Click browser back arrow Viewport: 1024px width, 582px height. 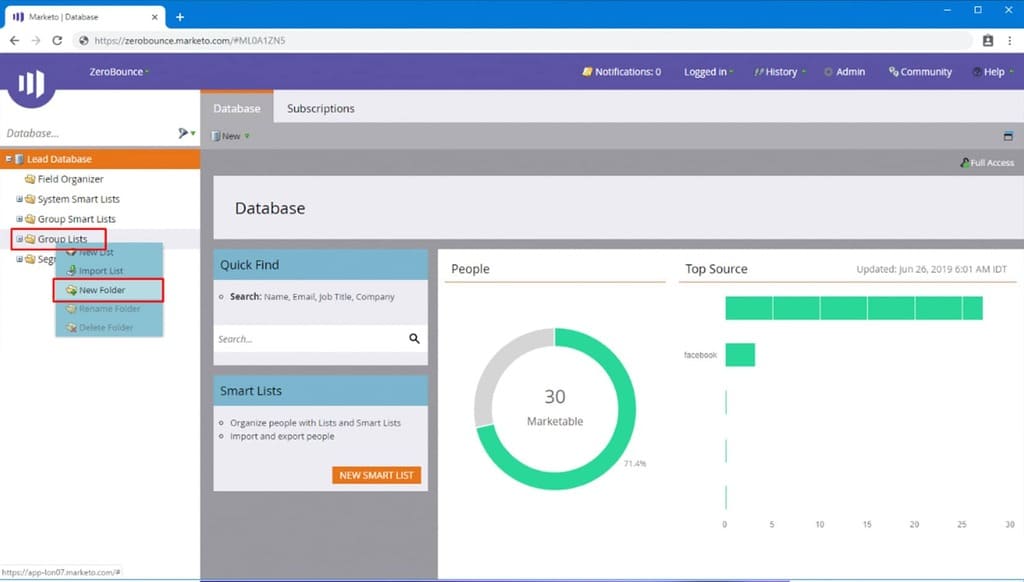pos(14,40)
